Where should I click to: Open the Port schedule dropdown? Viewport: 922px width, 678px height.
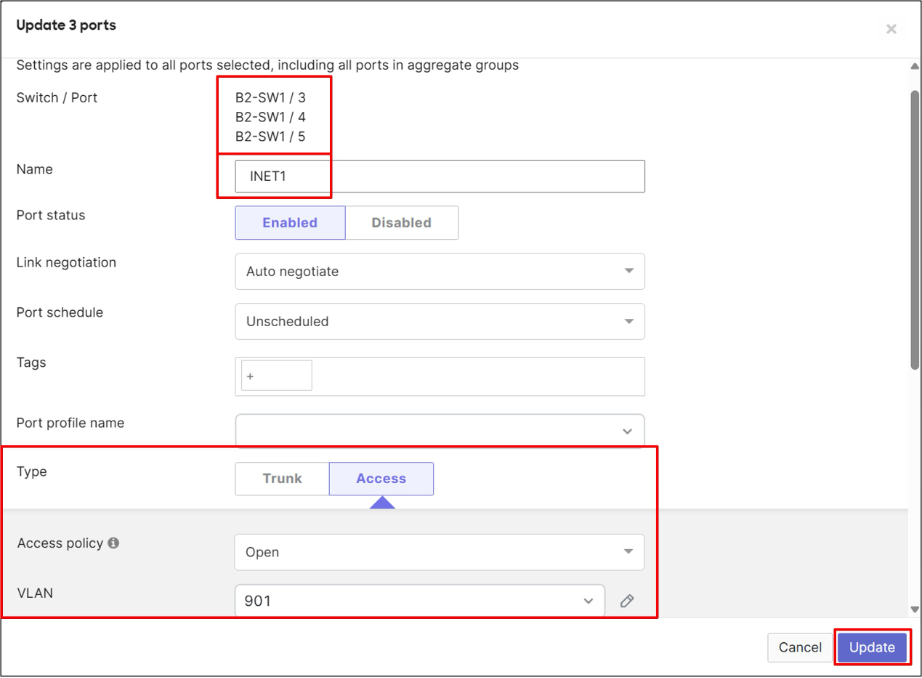tap(440, 321)
